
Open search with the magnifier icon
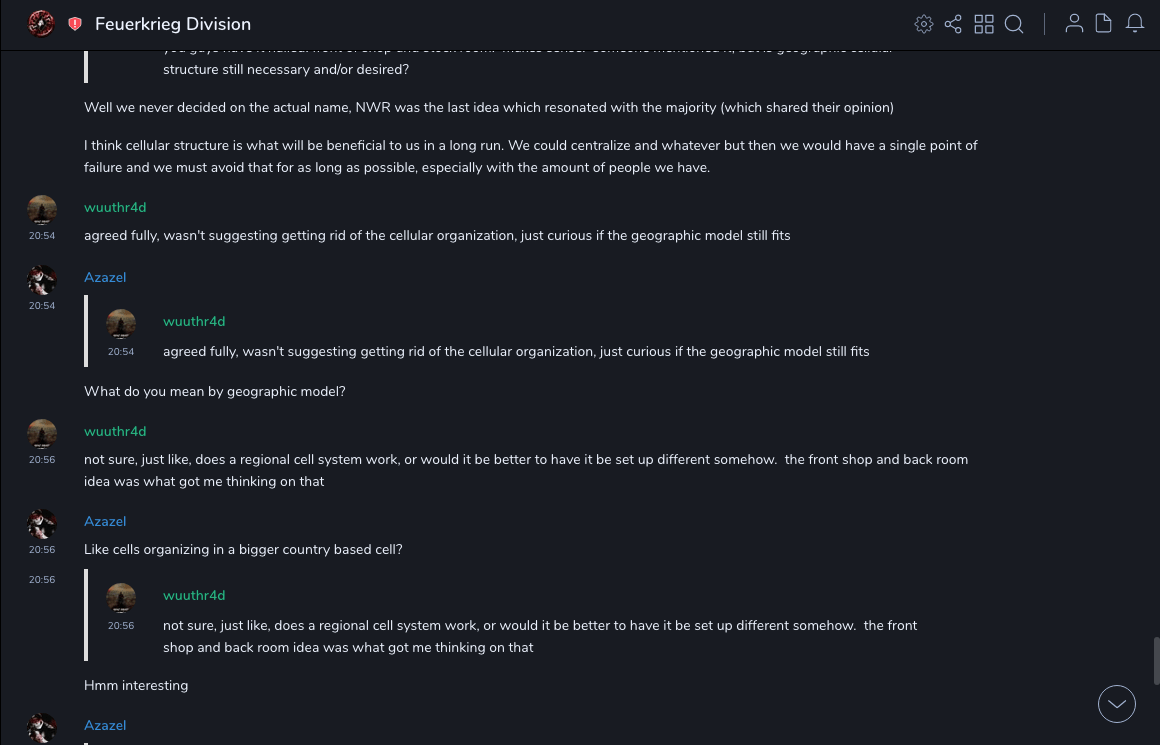(x=1014, y=24)
